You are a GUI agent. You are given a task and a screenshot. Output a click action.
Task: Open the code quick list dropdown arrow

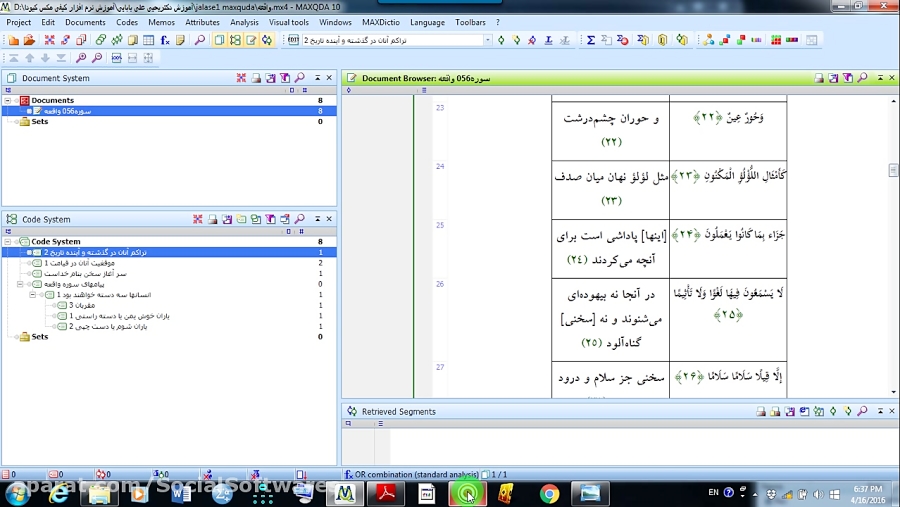[488, 40]
